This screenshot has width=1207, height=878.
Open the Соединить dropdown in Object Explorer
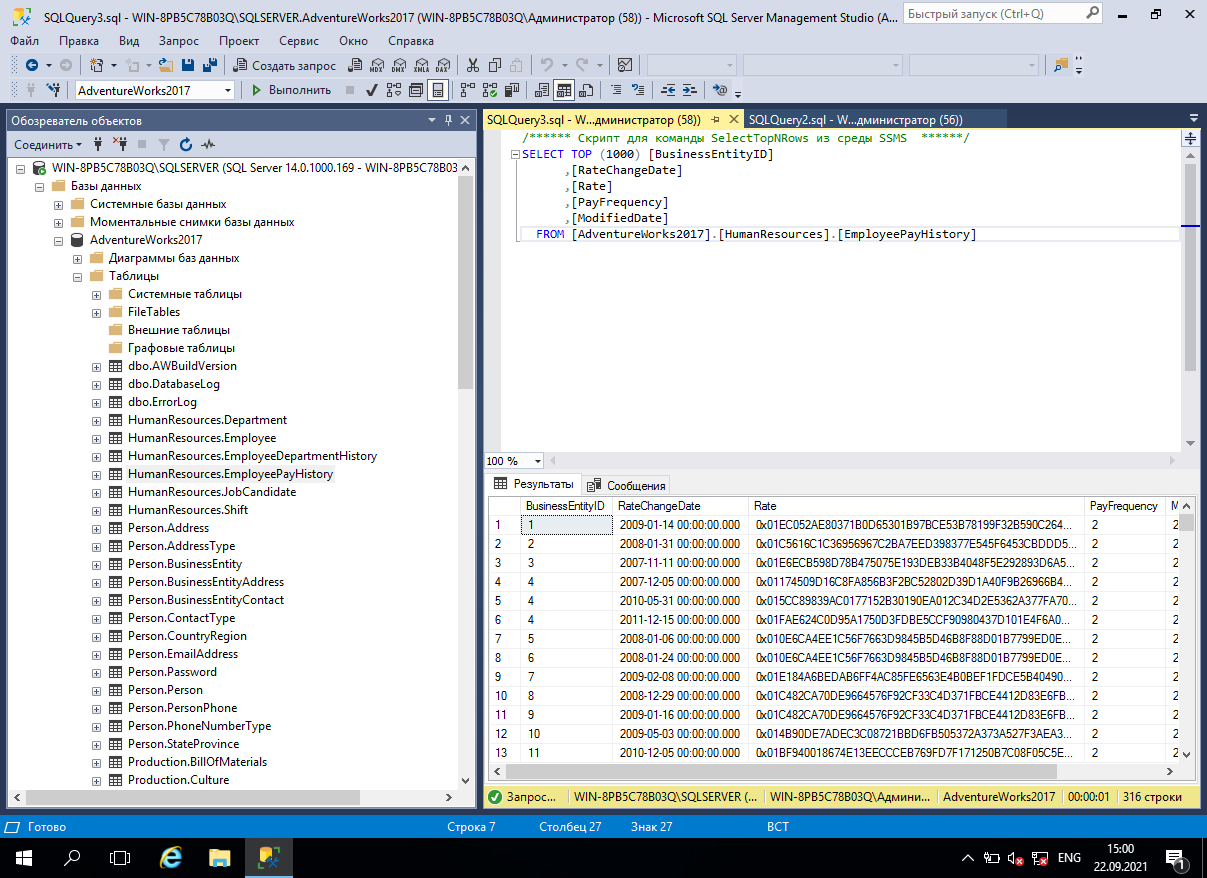(x=49, y=144)
